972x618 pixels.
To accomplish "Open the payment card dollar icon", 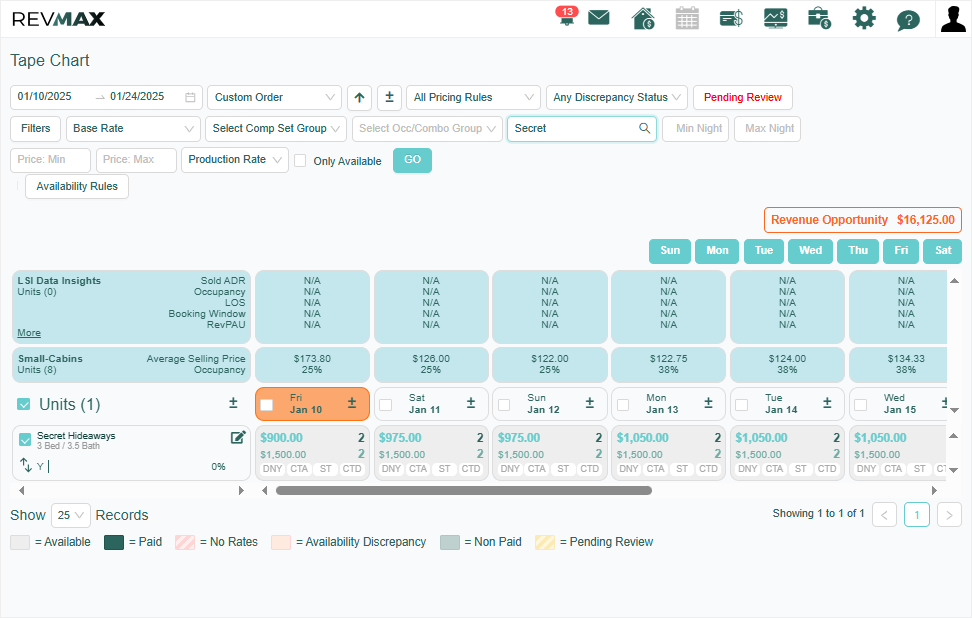I will [x=731, y=19].
